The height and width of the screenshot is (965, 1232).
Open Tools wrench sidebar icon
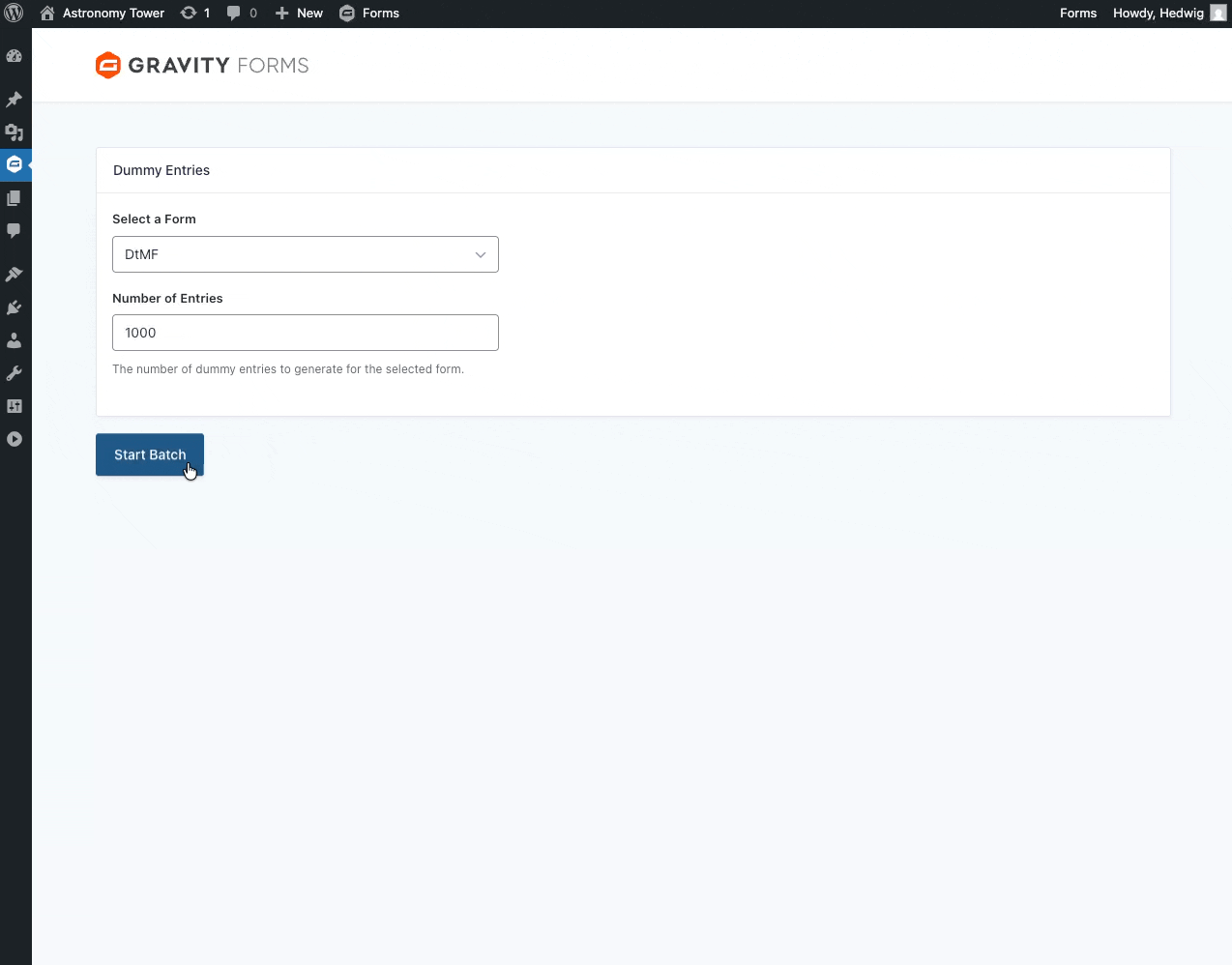[15, 373]
